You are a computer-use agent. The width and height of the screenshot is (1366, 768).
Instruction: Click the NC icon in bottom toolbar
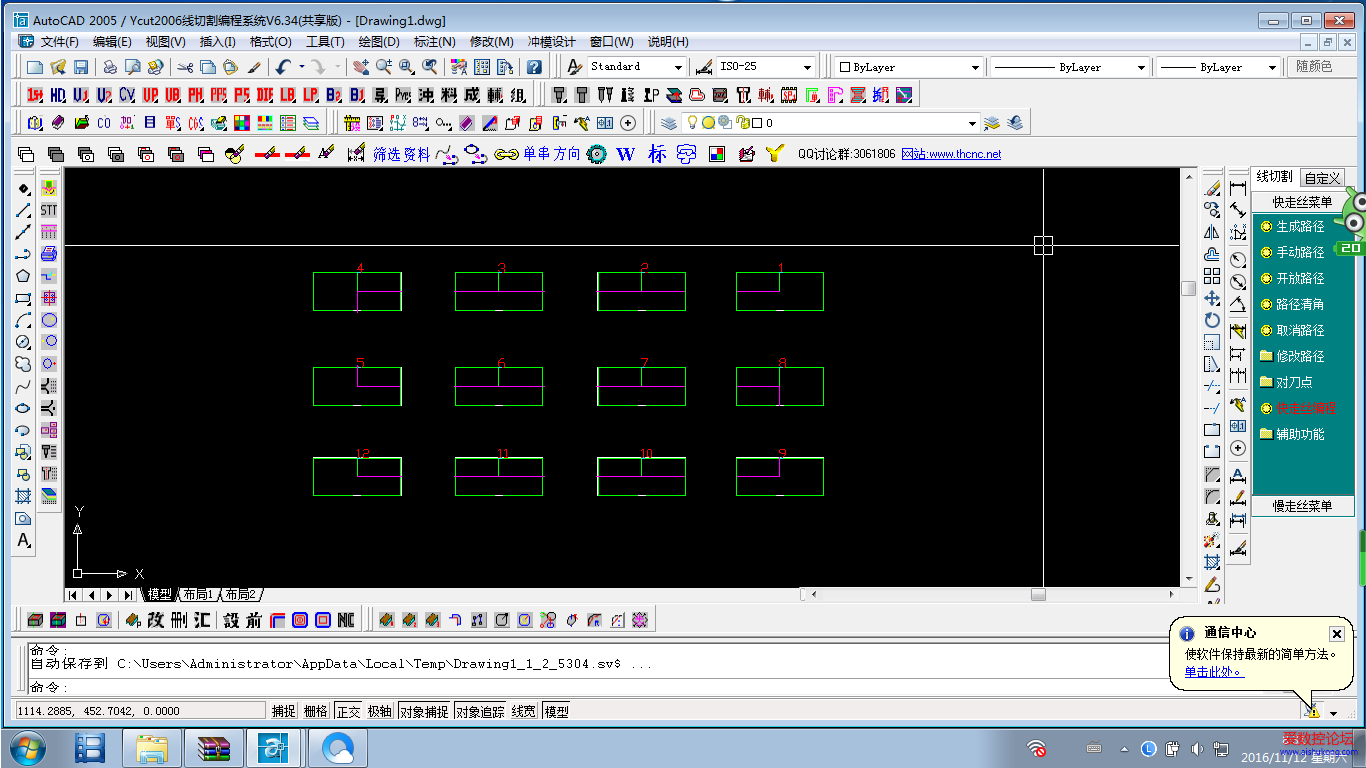[346, 620]
